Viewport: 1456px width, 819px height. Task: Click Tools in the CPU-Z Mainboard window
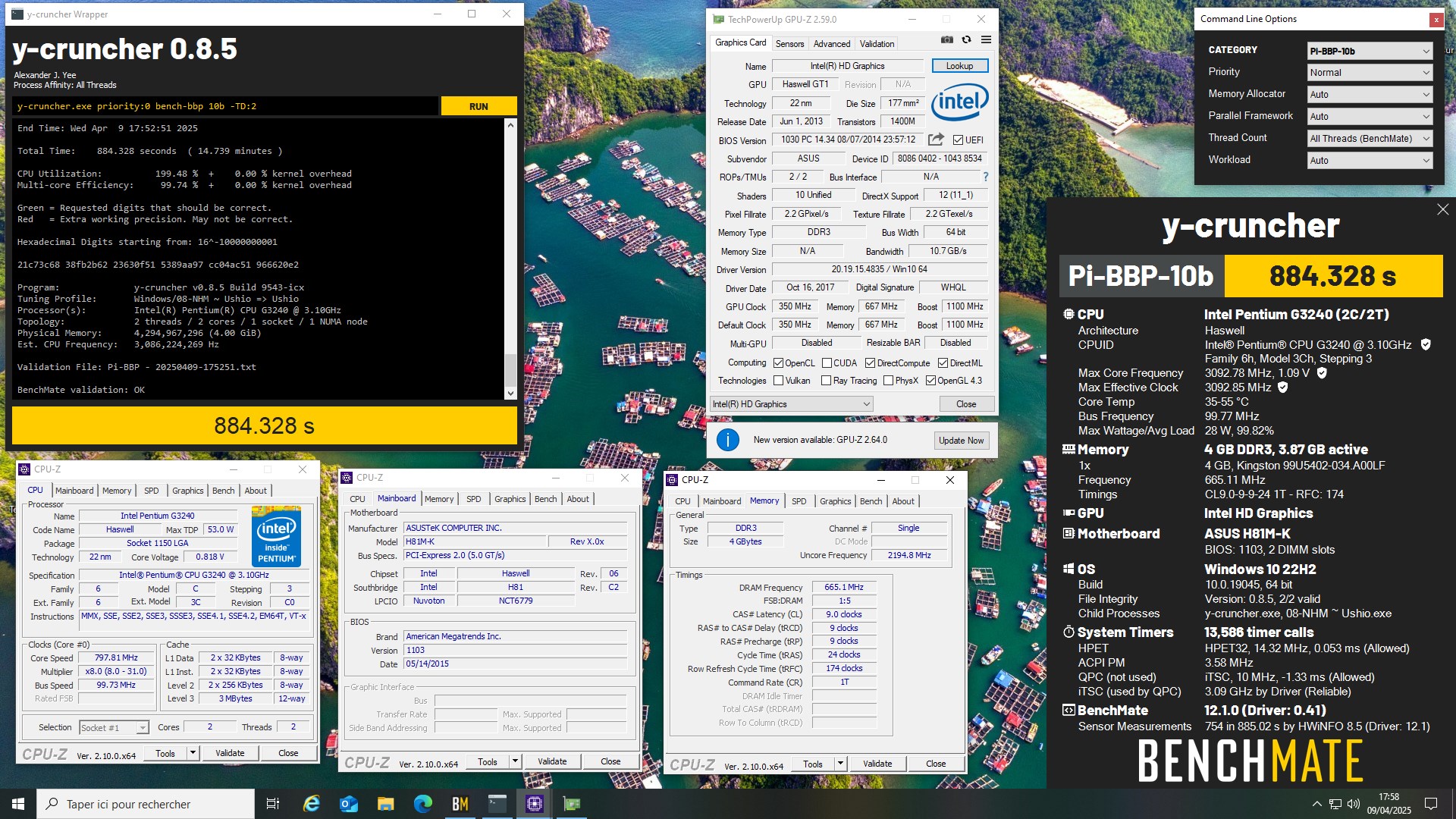tap(488, 762)
